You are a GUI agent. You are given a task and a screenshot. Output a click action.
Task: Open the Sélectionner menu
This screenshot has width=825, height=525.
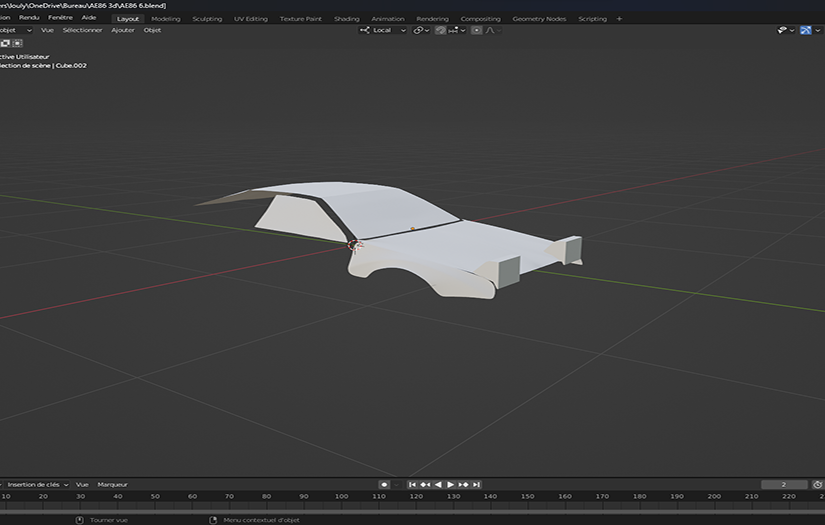[83, 30]
